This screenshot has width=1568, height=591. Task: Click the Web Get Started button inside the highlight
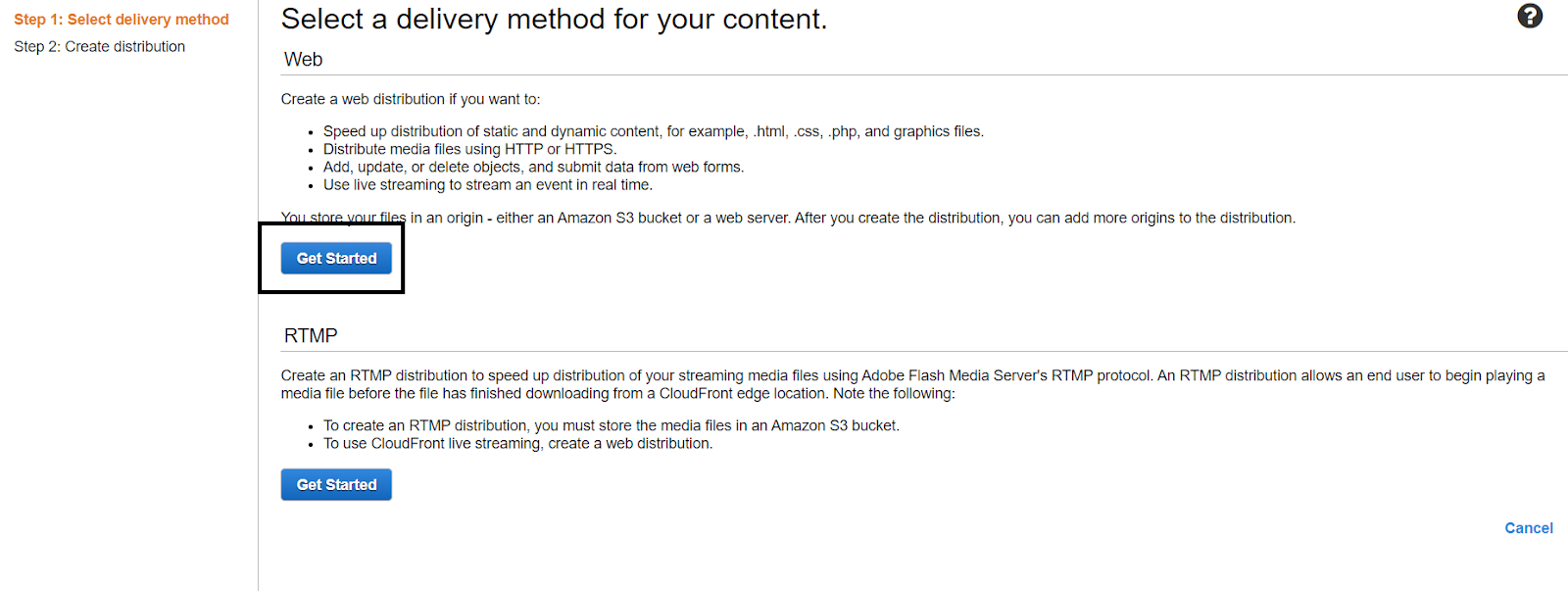(x=335, y=258)
